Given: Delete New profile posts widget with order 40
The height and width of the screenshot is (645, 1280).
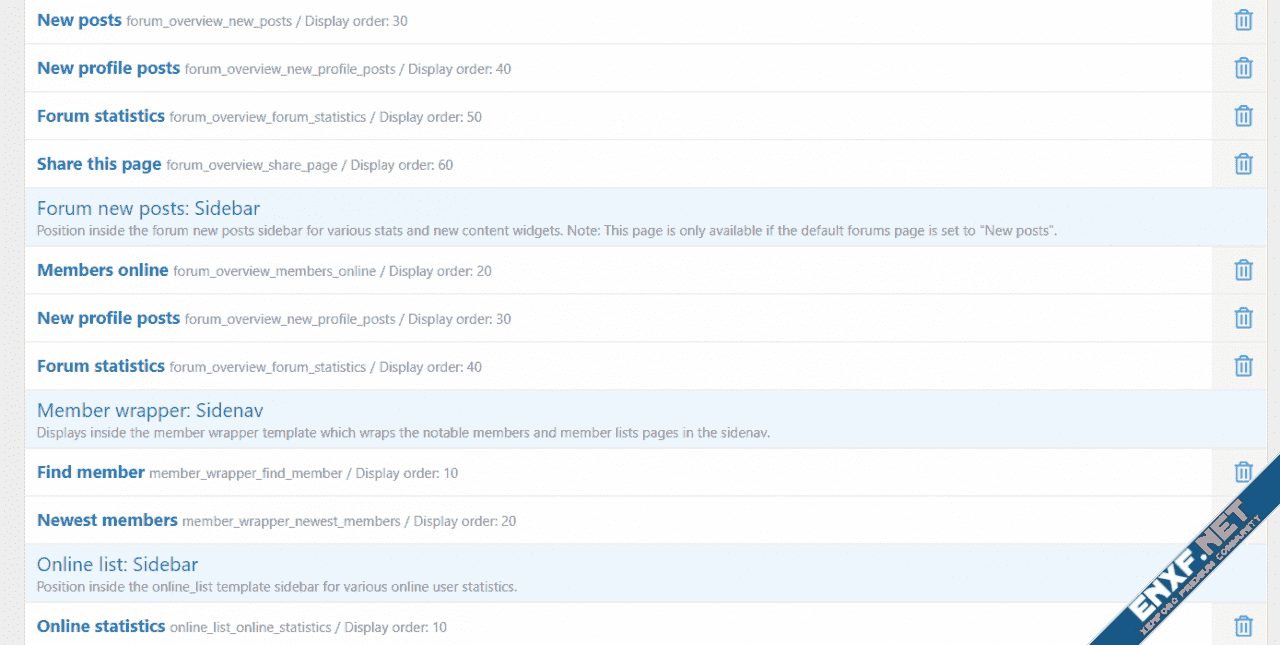Looking at the screenshot, I should pos(1243,68).
